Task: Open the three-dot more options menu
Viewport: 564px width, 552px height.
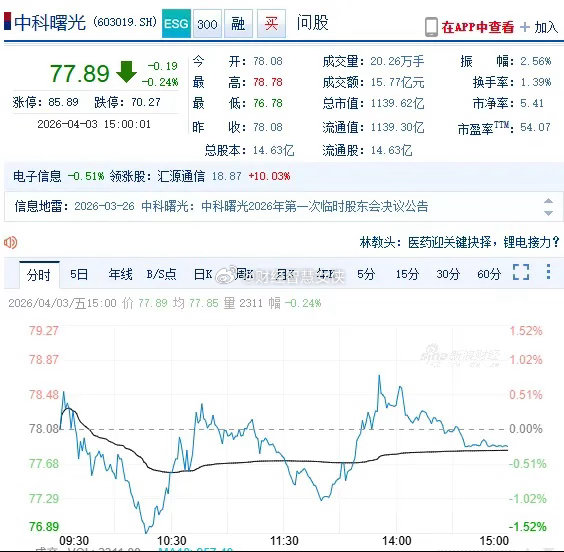Action: (x=548, y=272)
